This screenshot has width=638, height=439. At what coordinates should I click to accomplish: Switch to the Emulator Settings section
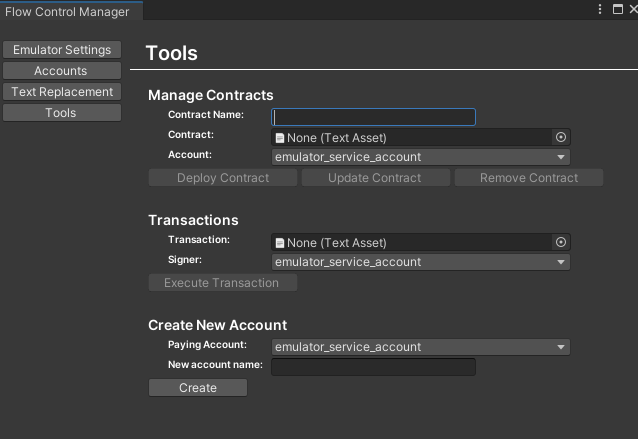point(61,50)
